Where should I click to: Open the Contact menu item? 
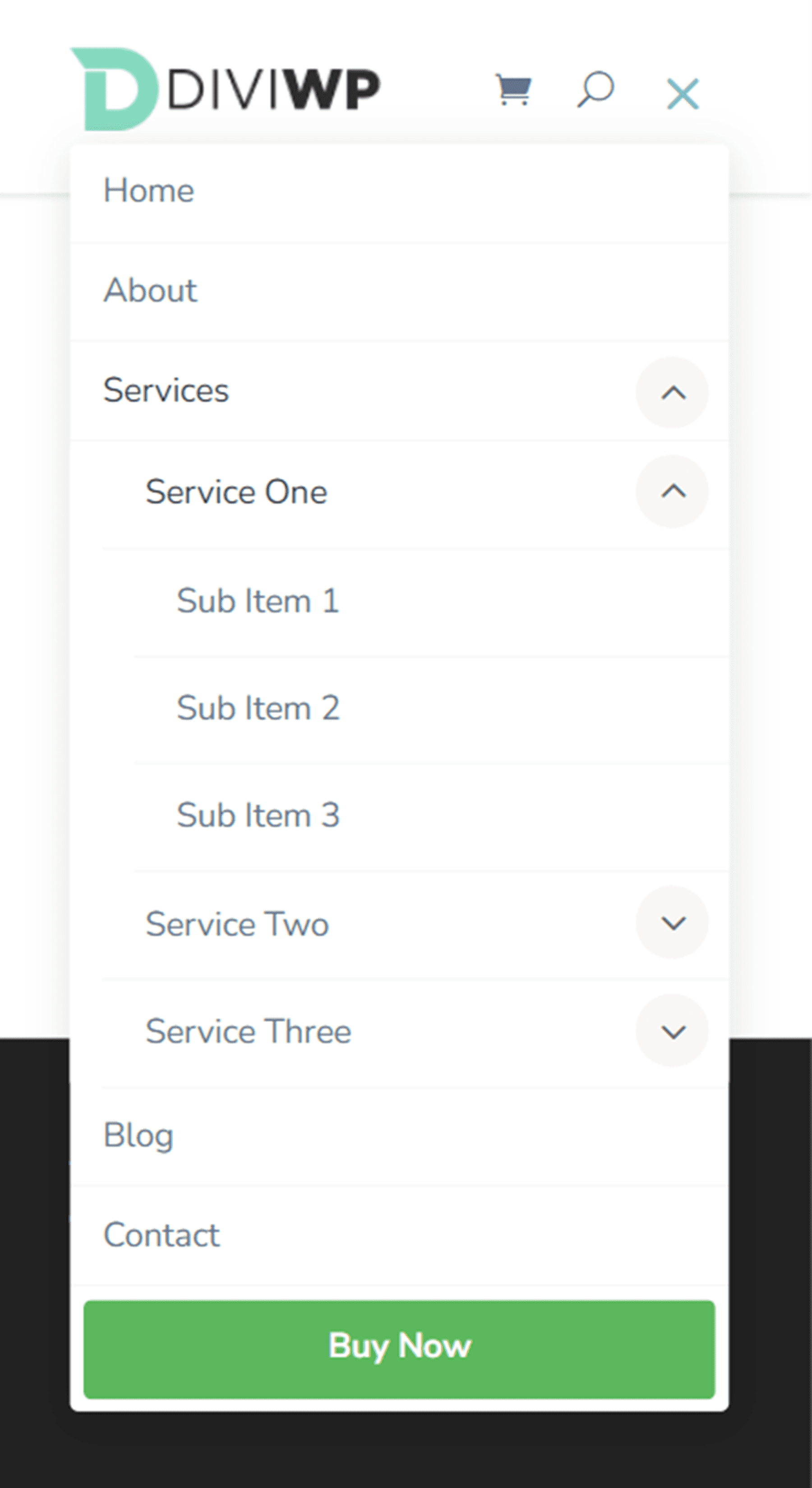[161, 1235]
